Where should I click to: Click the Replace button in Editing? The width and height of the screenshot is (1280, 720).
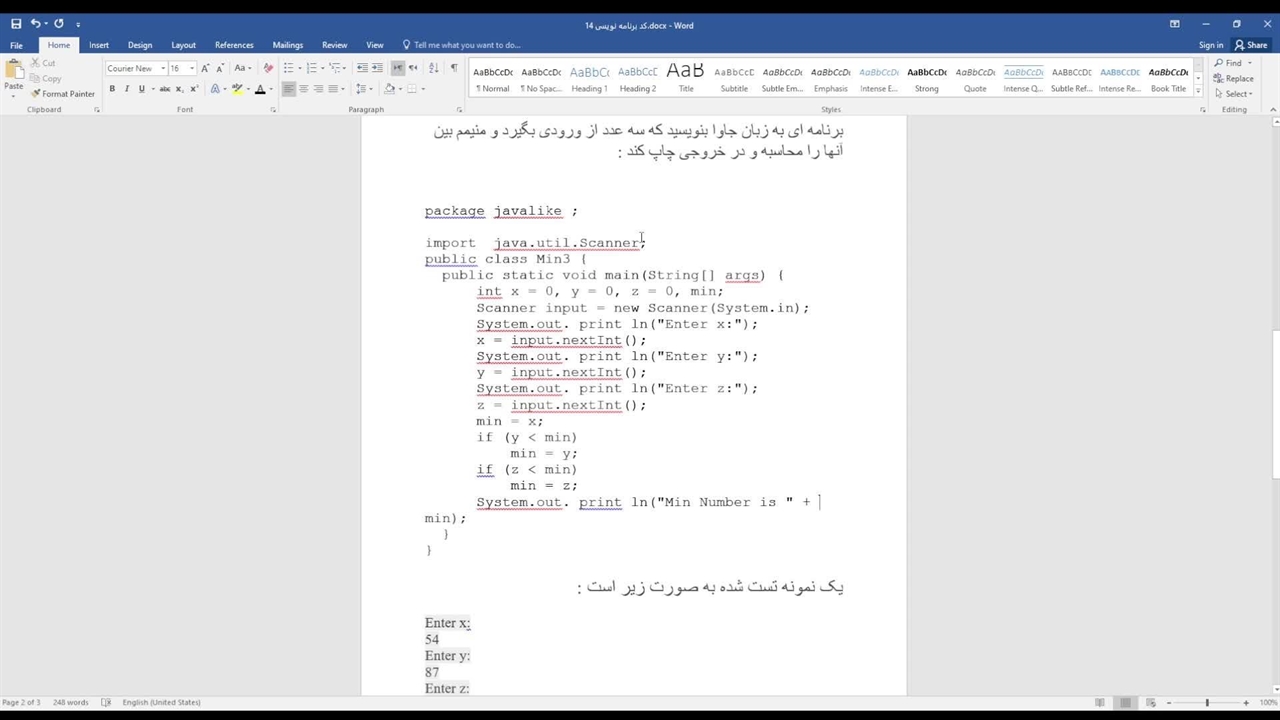[1234, 78]
